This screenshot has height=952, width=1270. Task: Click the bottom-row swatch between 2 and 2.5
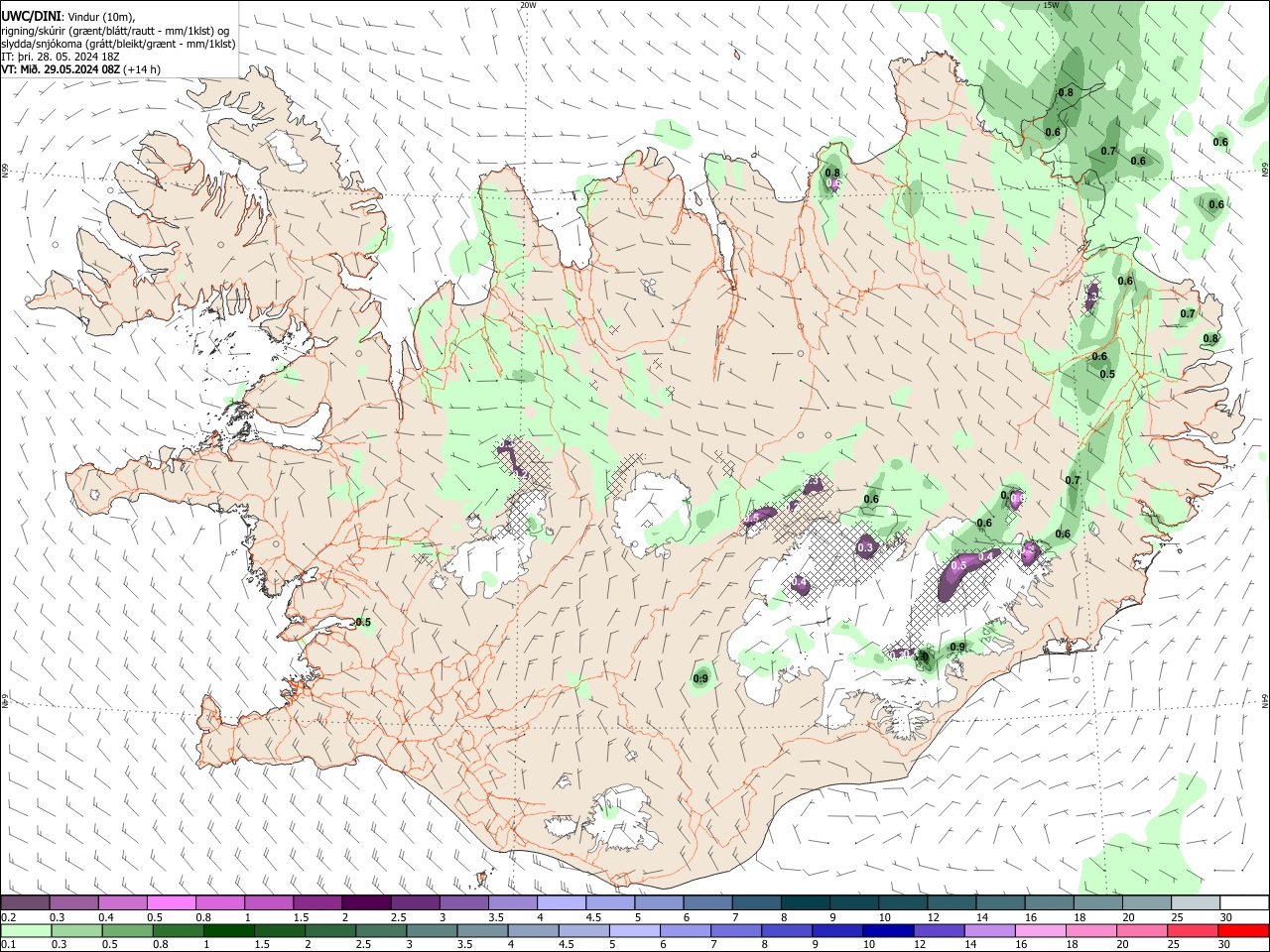[330, 930]
